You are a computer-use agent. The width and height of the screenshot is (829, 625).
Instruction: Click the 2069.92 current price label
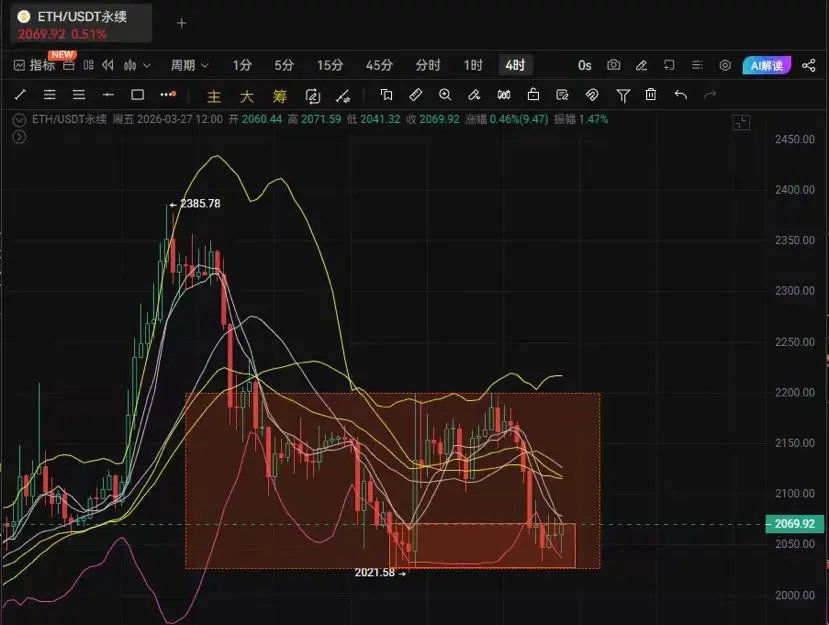click(795, 523)
